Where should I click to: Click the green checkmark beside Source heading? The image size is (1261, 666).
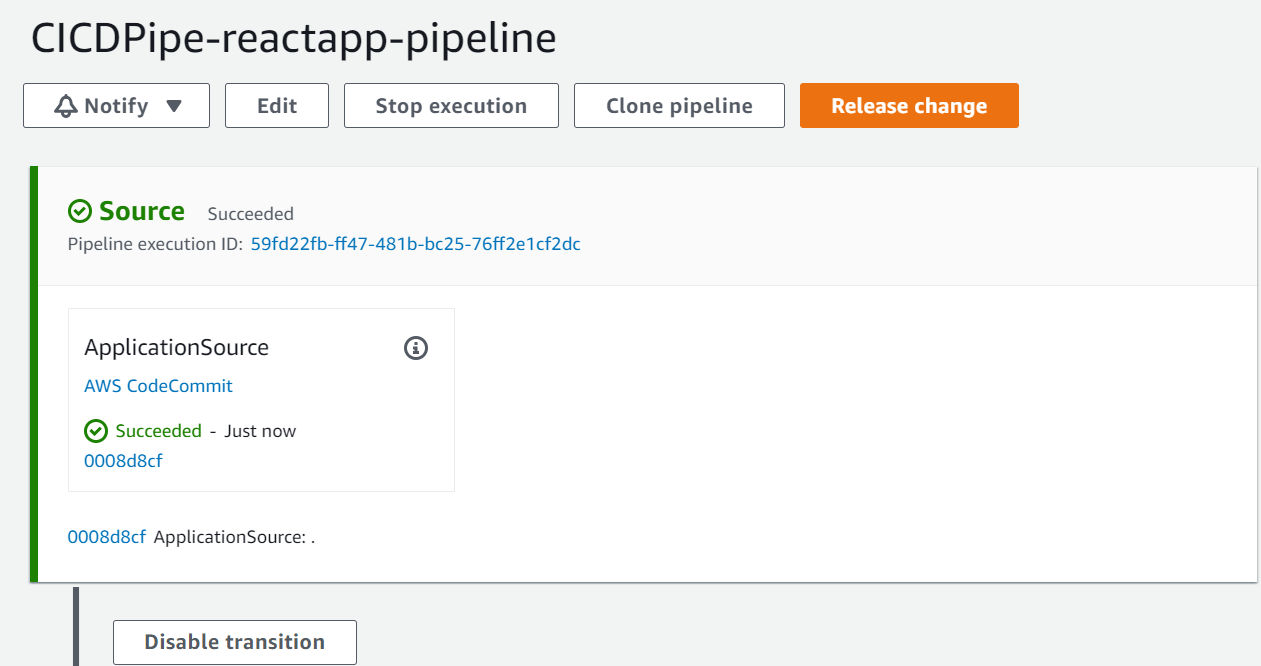80,211
